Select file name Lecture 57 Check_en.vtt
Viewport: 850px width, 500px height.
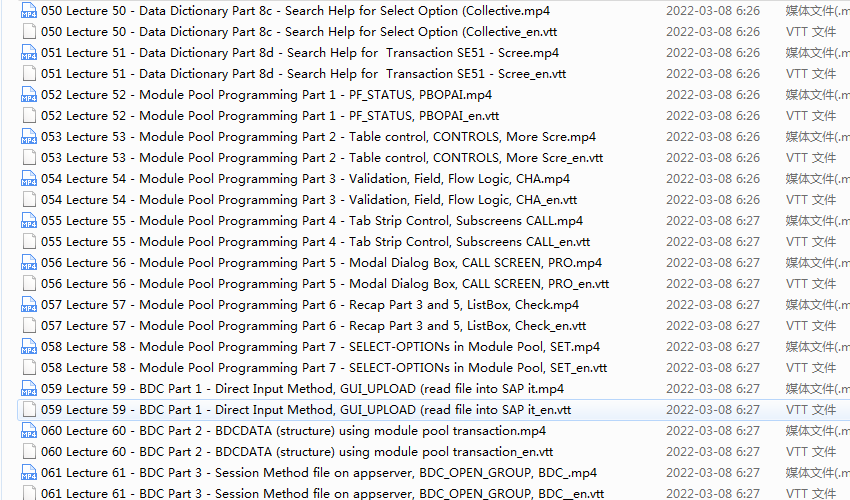click(x=314, y=326)
